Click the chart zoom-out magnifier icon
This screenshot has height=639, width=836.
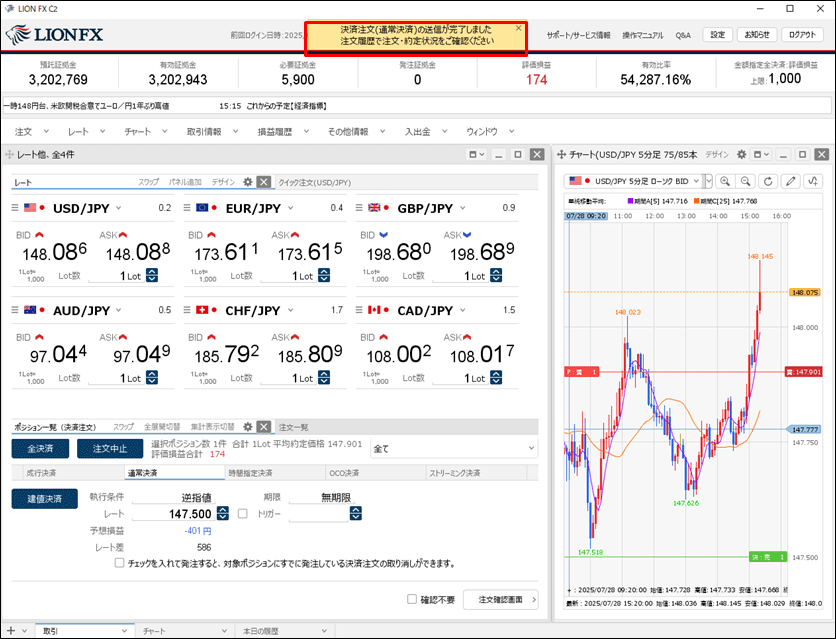tap(746, 181)
